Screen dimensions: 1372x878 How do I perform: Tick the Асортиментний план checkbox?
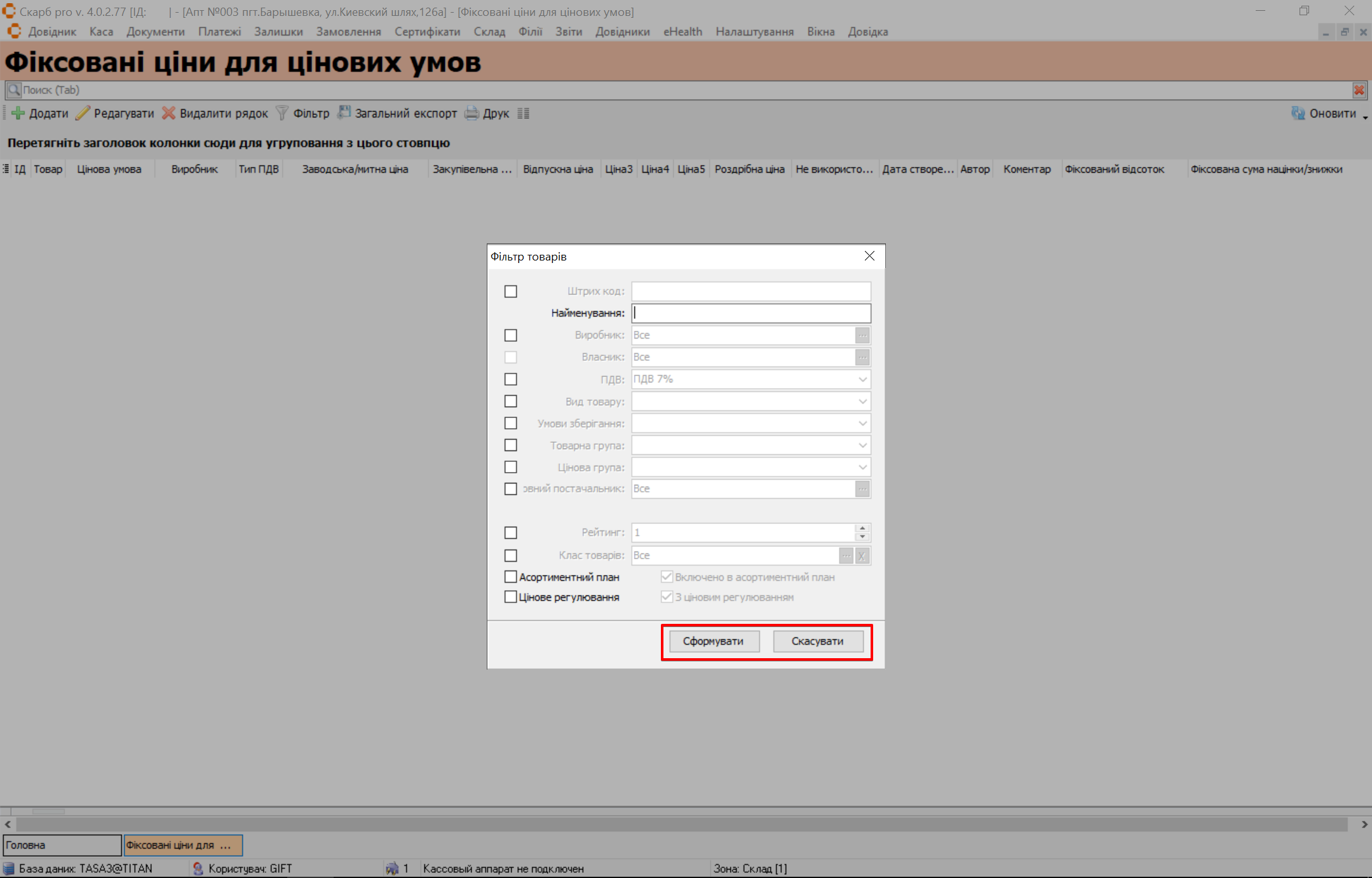(x=511, y=577)
